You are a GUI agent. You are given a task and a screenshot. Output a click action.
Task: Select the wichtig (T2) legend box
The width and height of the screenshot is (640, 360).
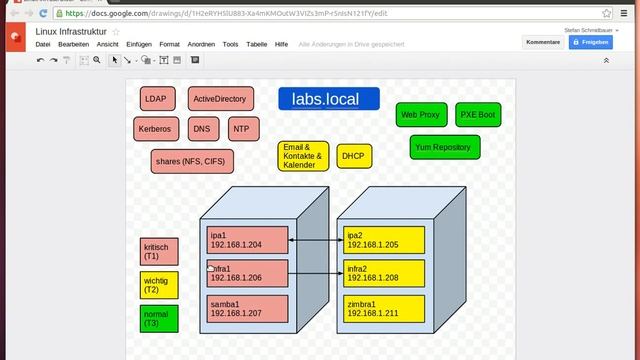pyautogui.click(x=159, y=285)
